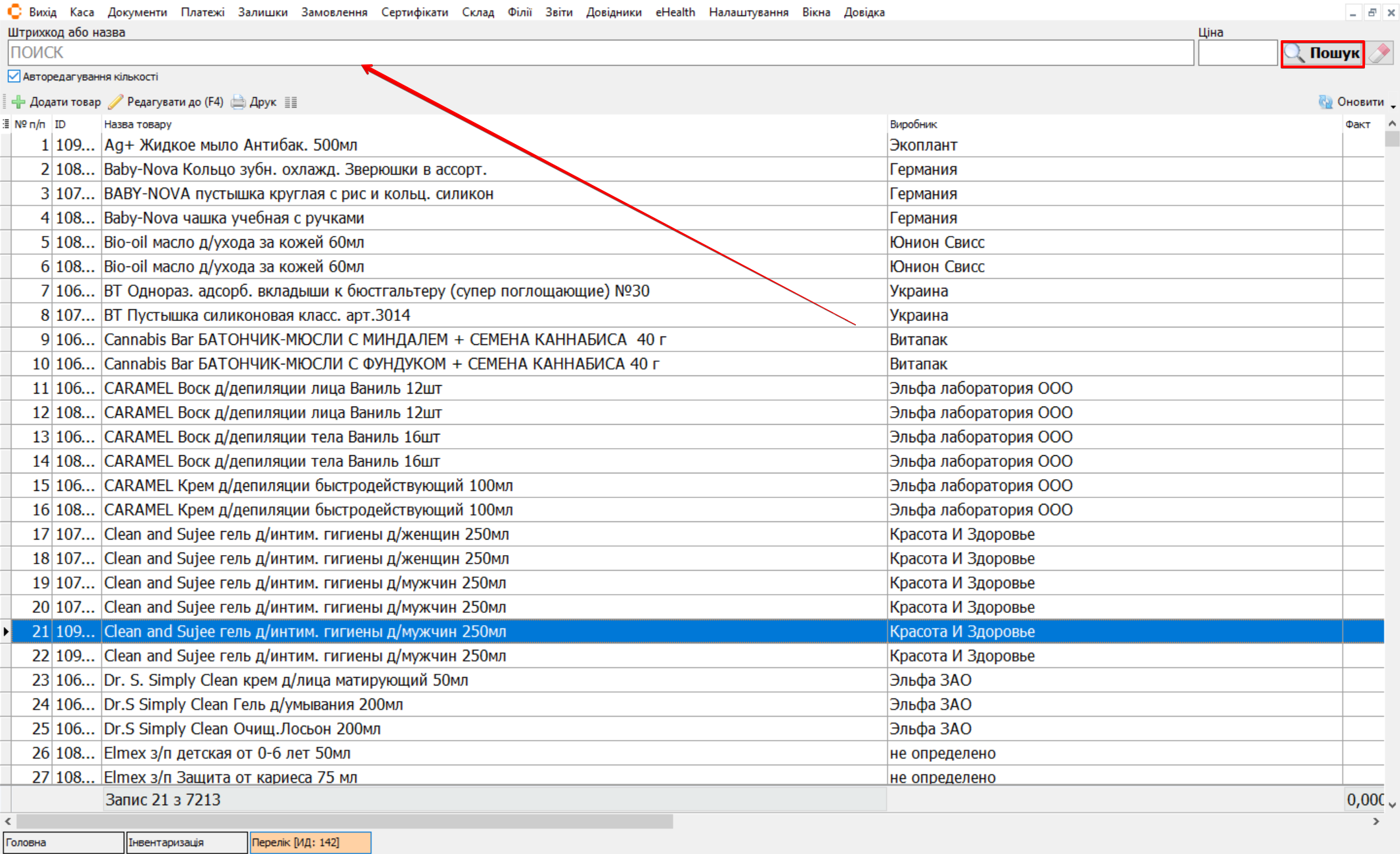Switch to the Головна tab
This screenshot has width=1400, height=854.
pos(63,842)
